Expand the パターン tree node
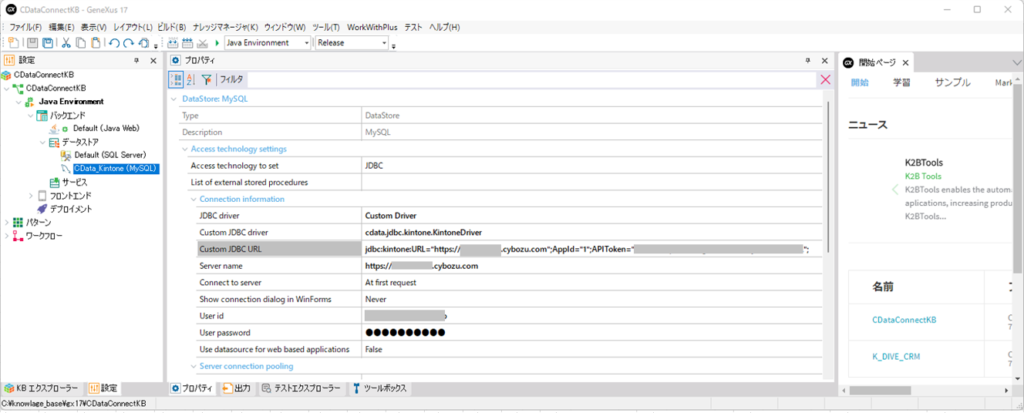Screen dimensions: 1024x413 (x=7, y=222)
